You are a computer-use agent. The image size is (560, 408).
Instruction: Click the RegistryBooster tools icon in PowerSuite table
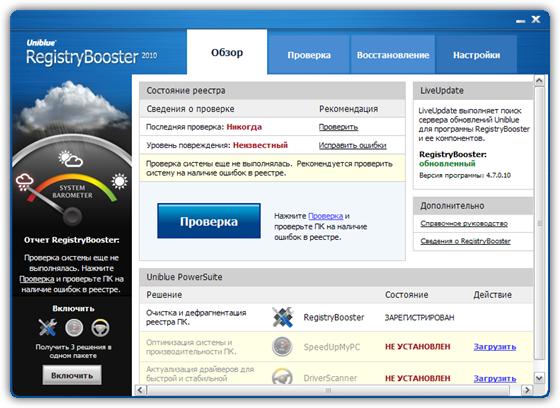pyautogui.click(x=282, y=317)
